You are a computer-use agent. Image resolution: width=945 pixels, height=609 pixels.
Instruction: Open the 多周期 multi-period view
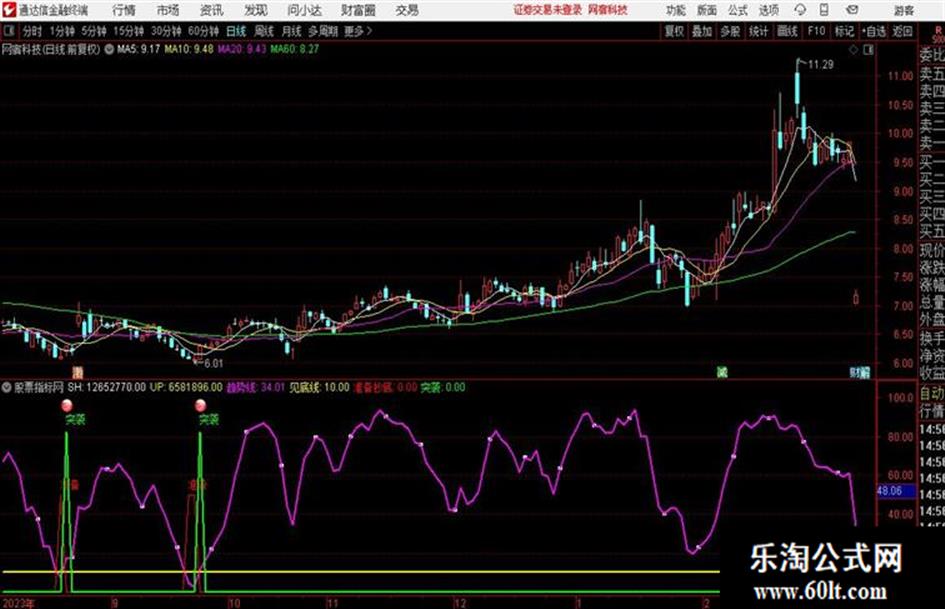click(323, 31)
